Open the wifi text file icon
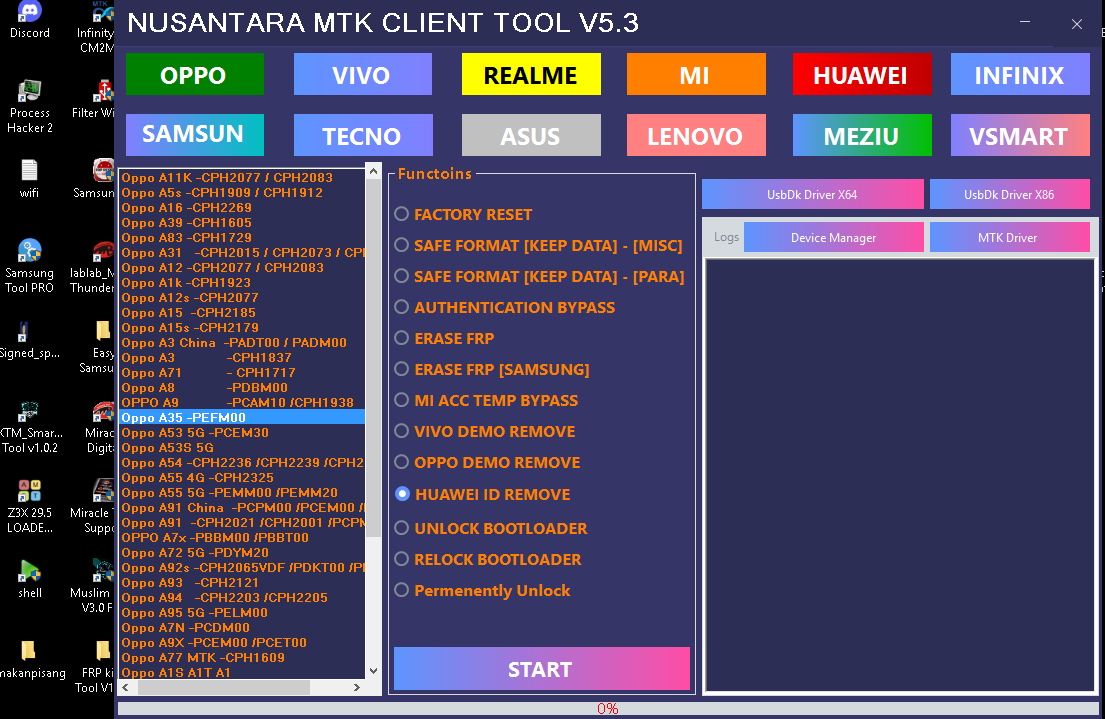 click(30, 178)
